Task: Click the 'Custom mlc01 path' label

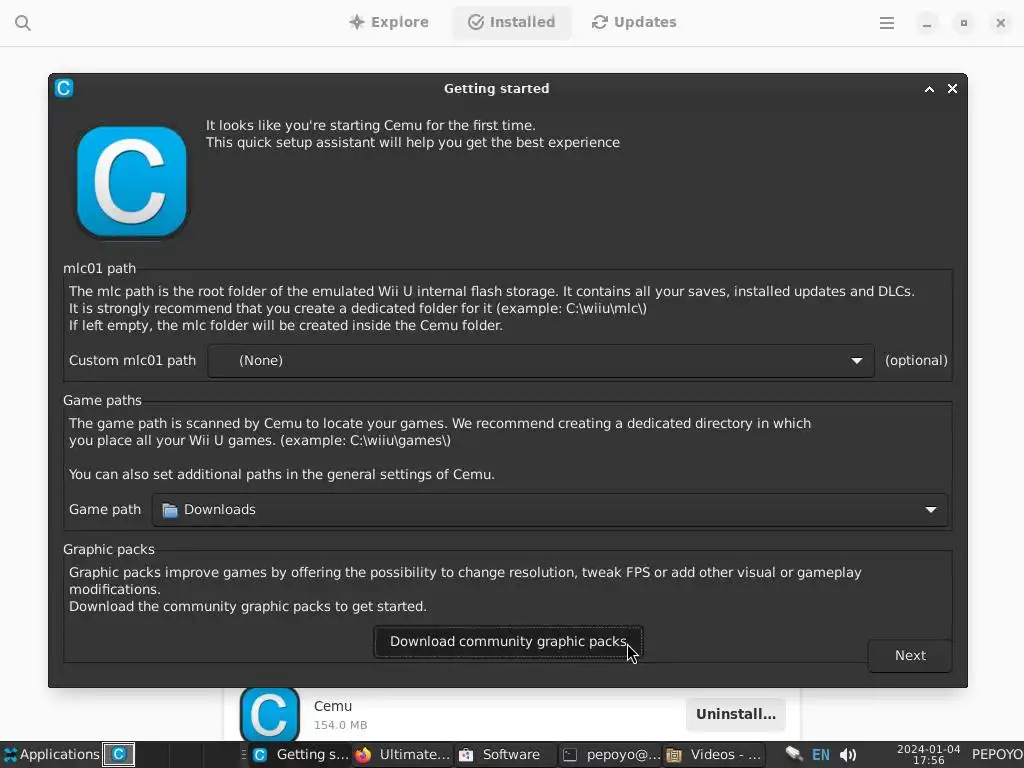Action: 133,361
